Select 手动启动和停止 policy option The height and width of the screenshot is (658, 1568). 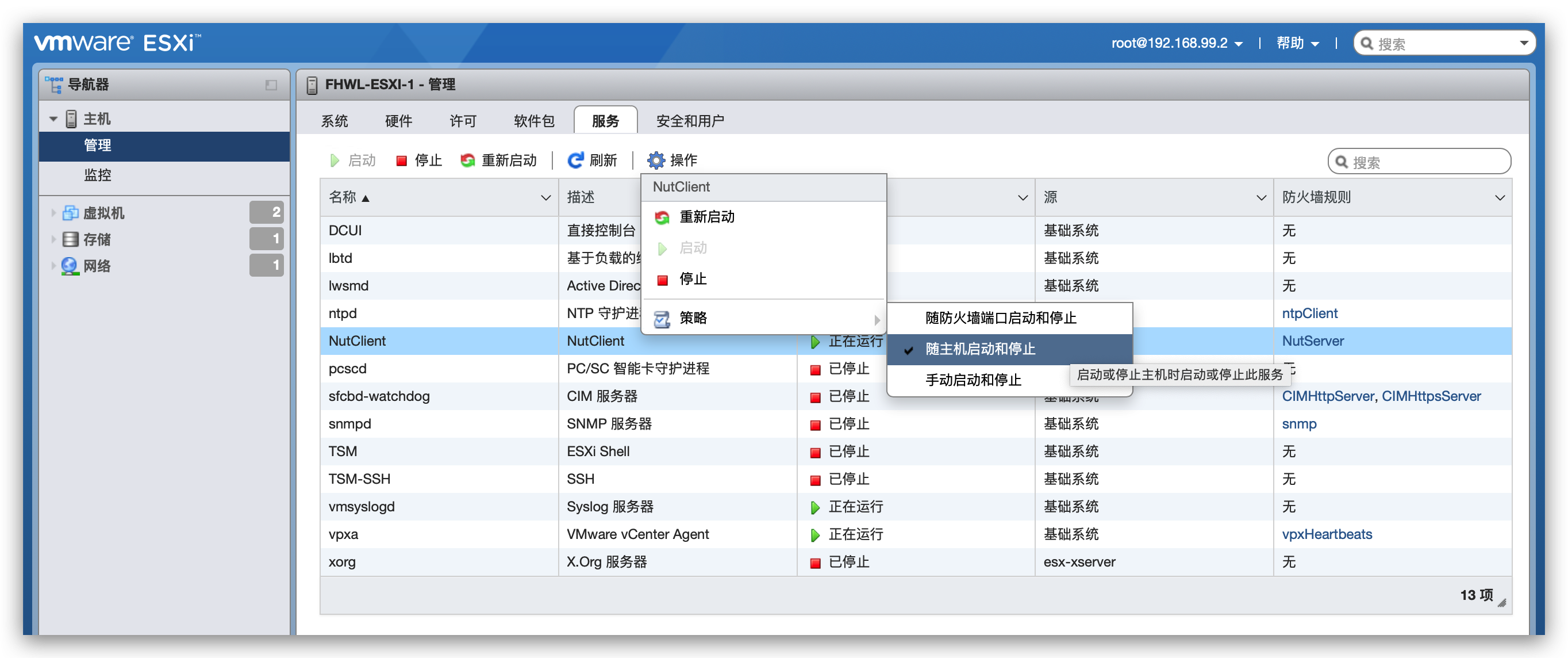[973, 380]
